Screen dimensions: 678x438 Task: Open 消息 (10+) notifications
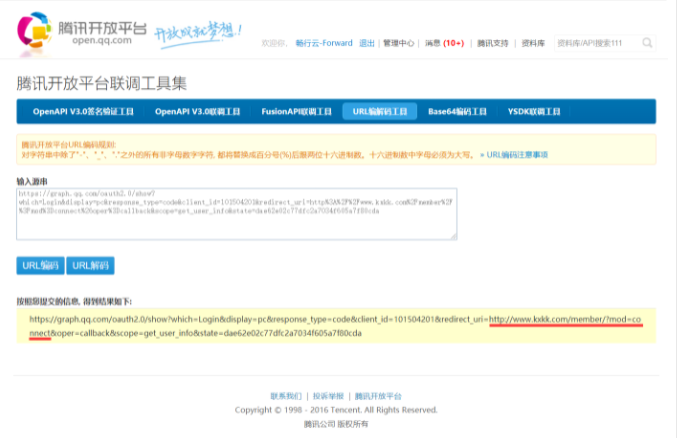click(x=444, y=43)
